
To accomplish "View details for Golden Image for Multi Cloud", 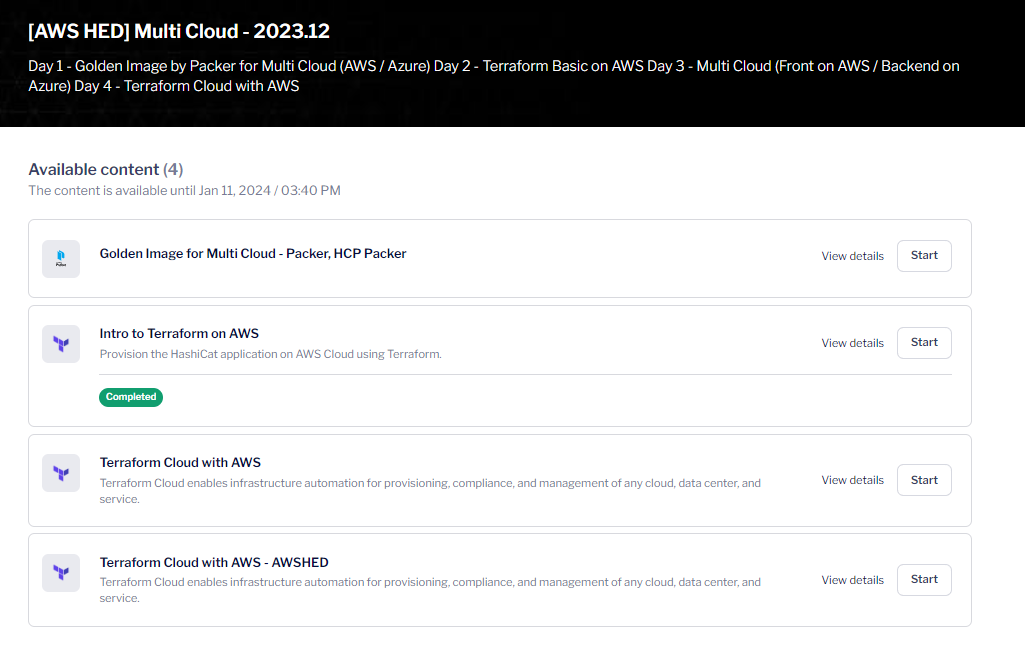I will tap(852, 256).
